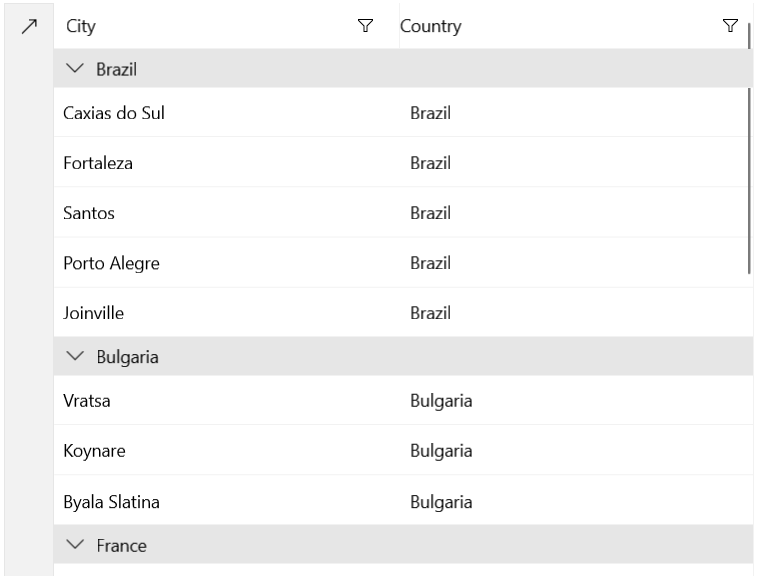Image resolution: width=761 pixels, height=576 pixels.
Task: Select the Vratsa city cell
Action: coord(86,402)
